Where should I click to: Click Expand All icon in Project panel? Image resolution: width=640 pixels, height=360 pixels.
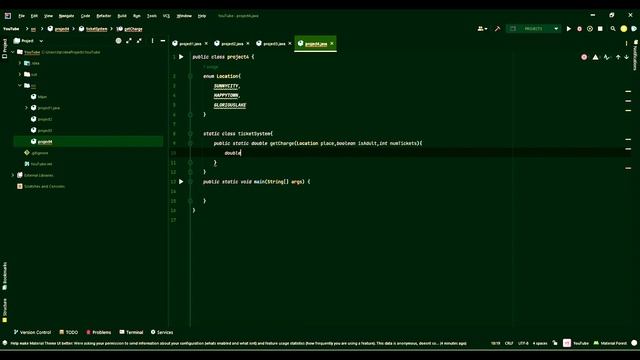pyautogui.click(x=129, y=41)
